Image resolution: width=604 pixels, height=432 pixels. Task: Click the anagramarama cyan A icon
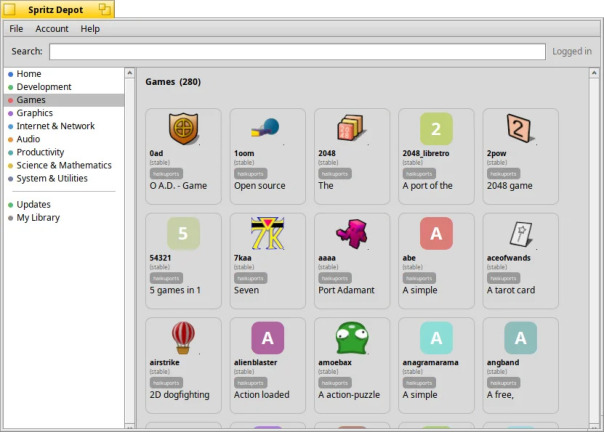[x=436, y=338]
